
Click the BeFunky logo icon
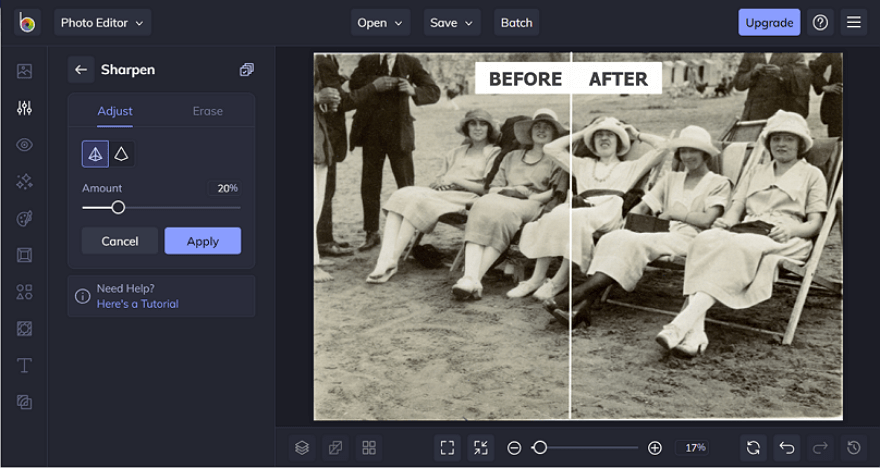pos(27,22)
